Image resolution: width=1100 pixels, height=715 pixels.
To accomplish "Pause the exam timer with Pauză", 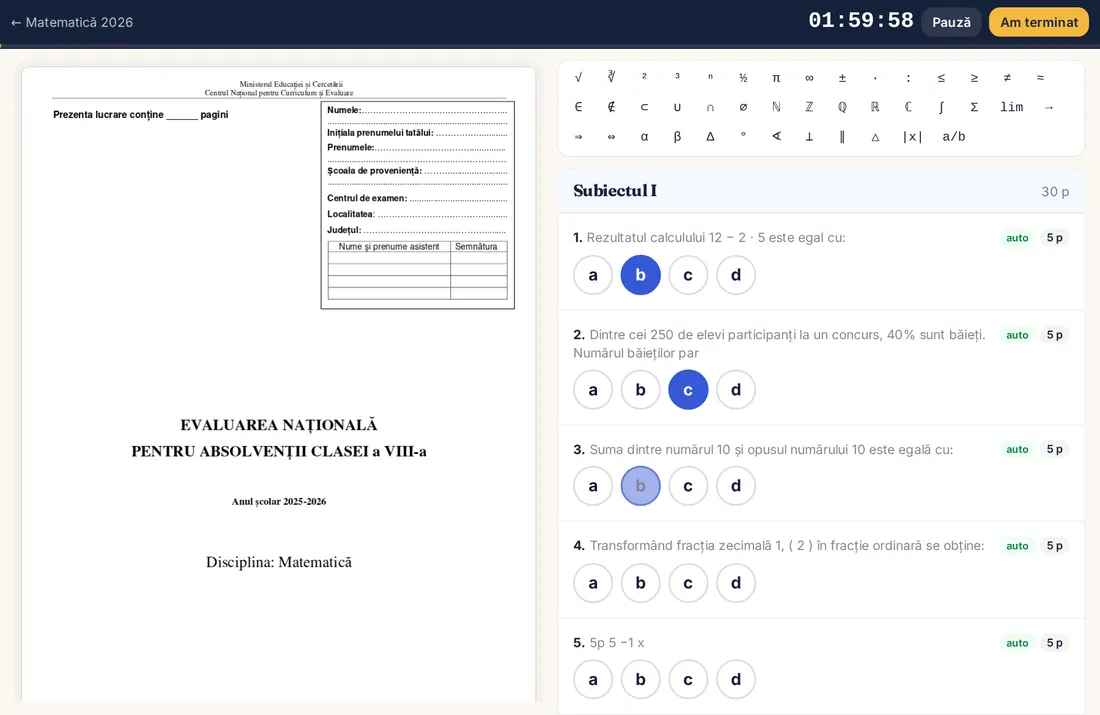I will pos(951,22).
